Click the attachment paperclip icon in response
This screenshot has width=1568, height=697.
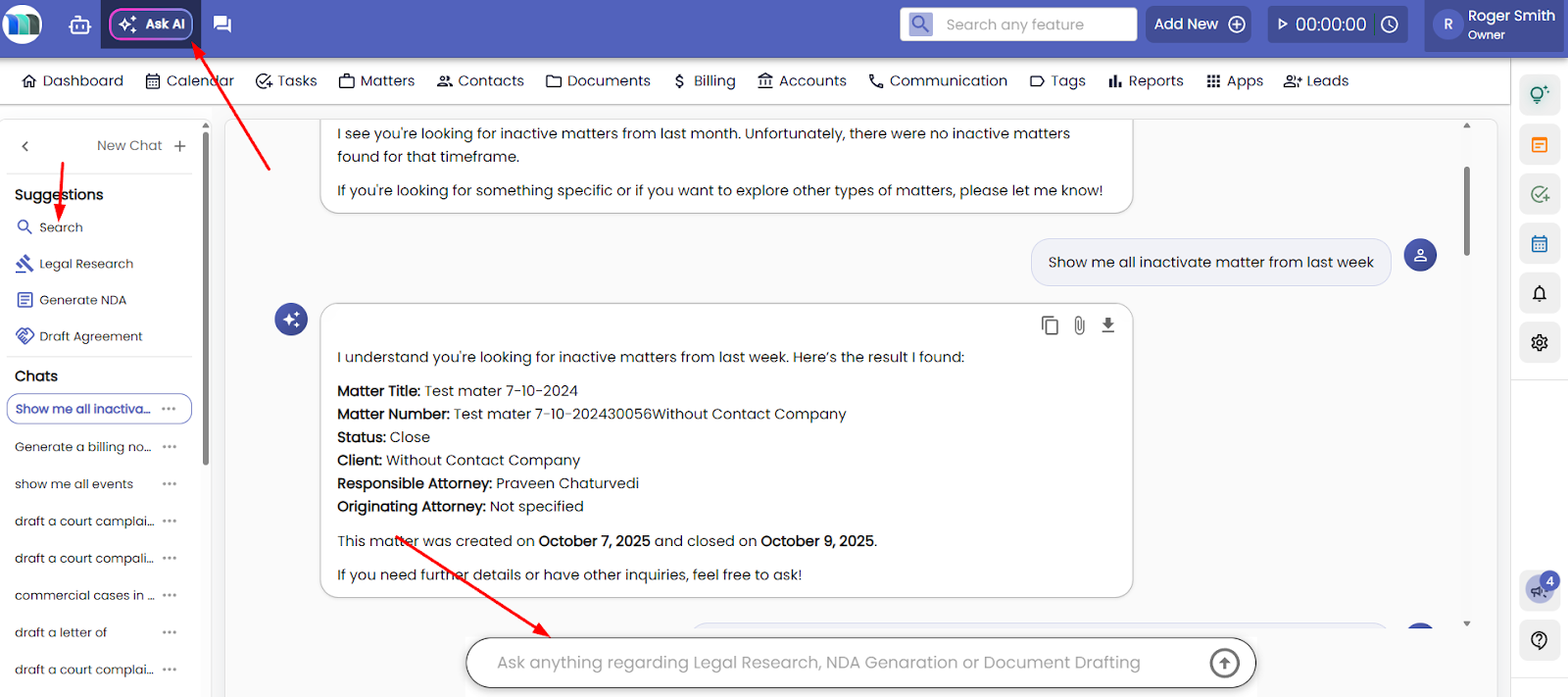point(1079,325)
